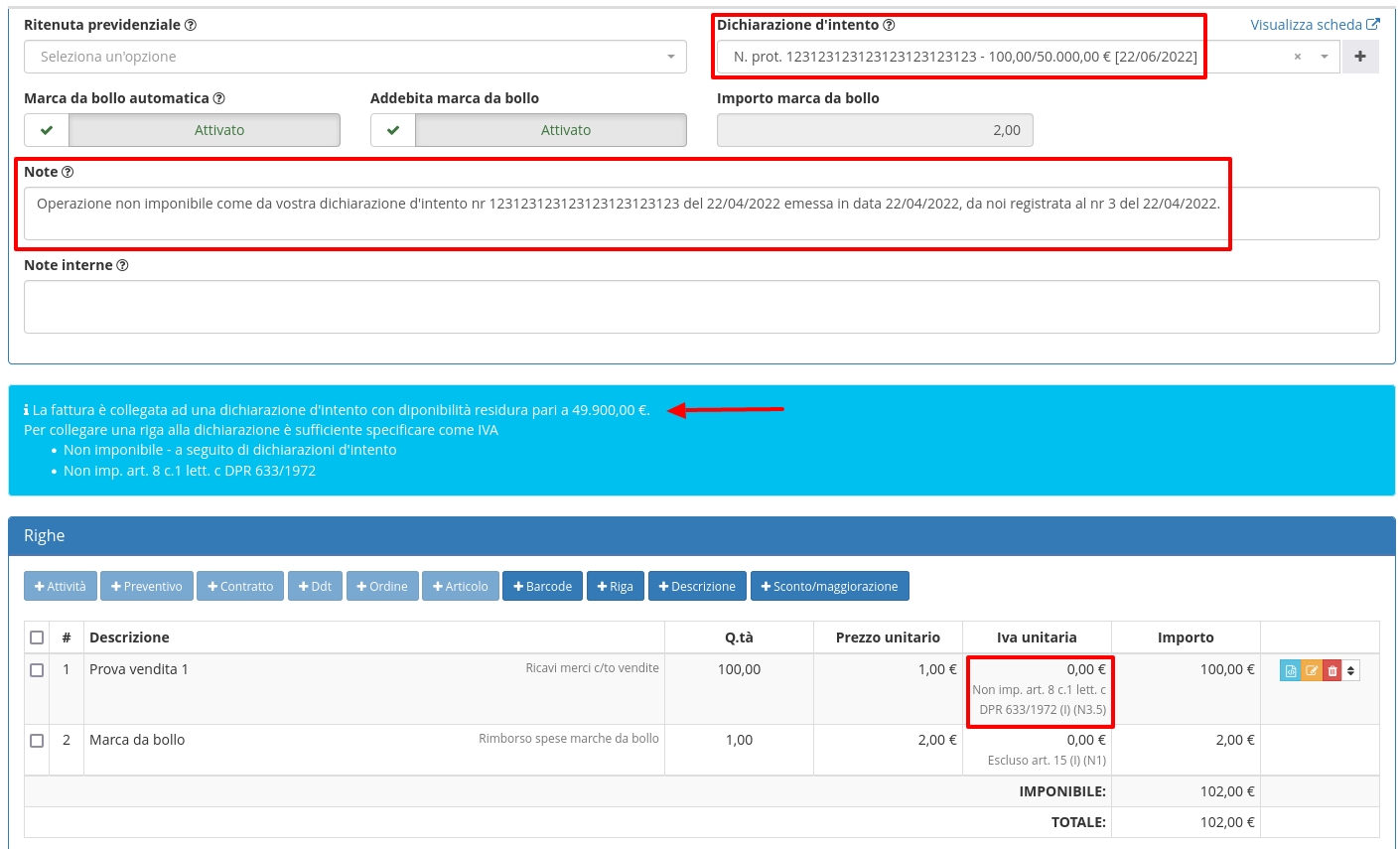Add a new Riga
Screen dimensions: 1400x849
[615, 586]
